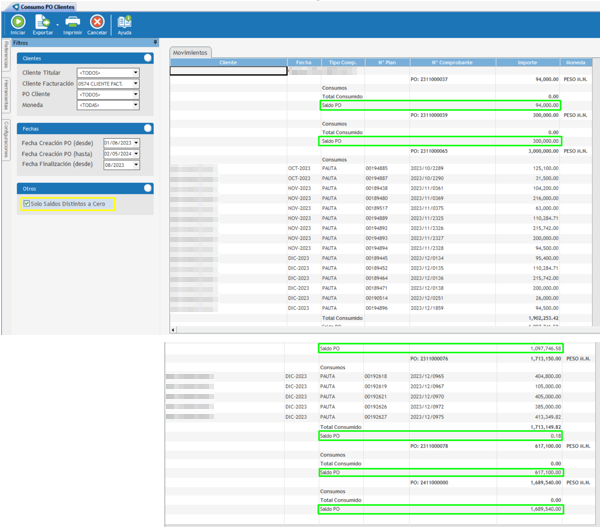Click the Cancelar red icon
Image resolution: width=602 pixels, height=527 pixels.
click(x=97, y=23)
